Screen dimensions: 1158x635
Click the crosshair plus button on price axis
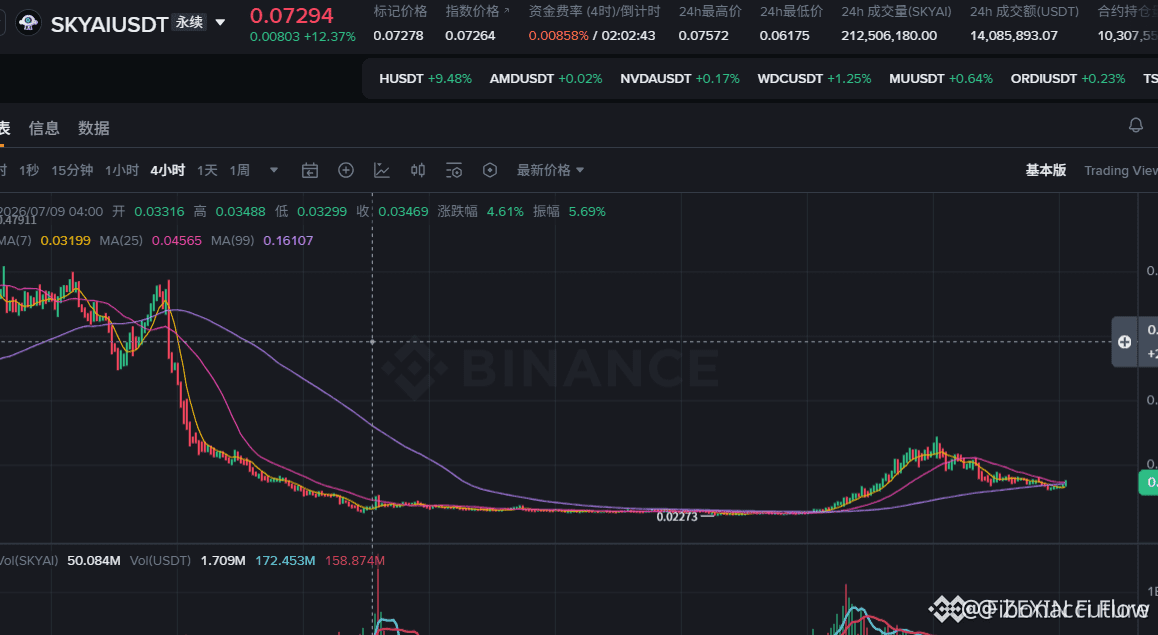[1124, 342]
